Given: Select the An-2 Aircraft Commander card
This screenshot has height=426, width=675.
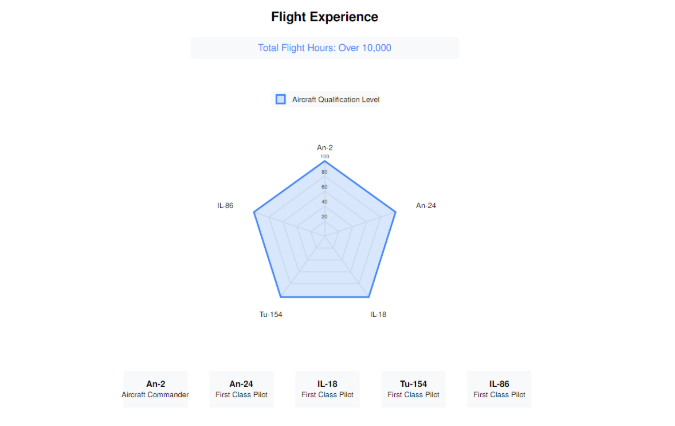Looking at the screenshot, I should (x=155, y=389).
